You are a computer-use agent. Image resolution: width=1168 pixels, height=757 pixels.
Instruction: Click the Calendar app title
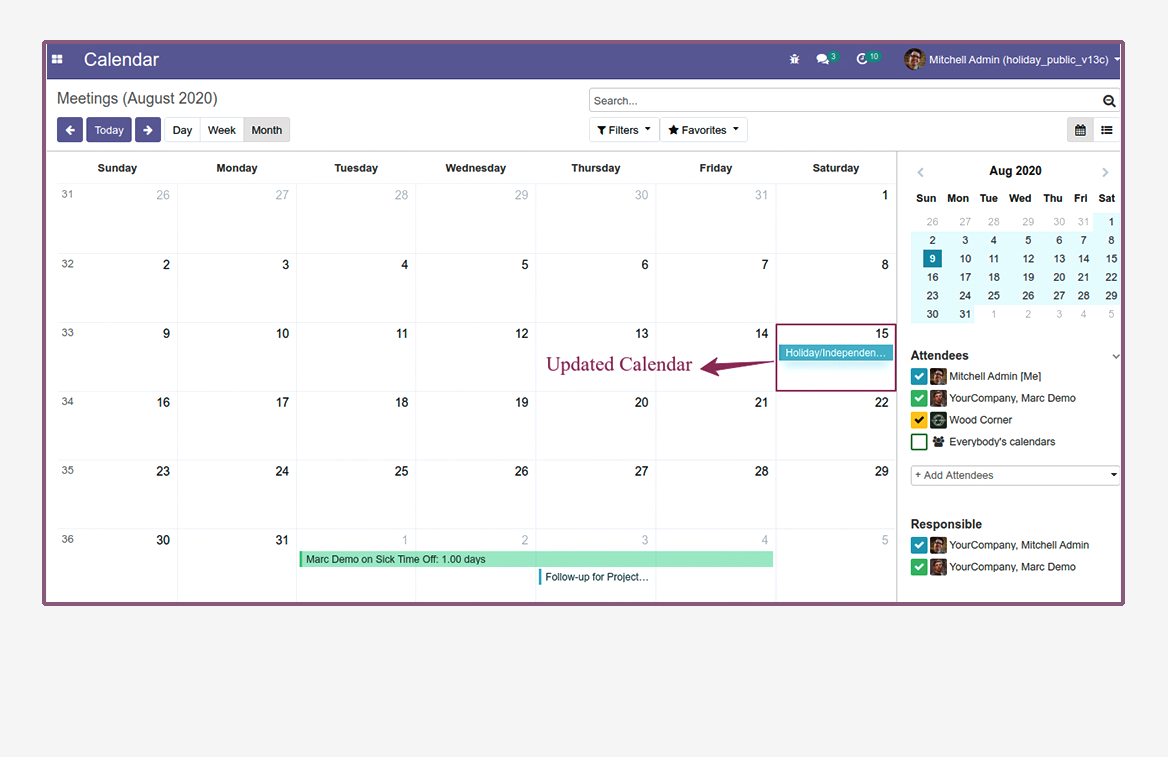coord(121,60)
